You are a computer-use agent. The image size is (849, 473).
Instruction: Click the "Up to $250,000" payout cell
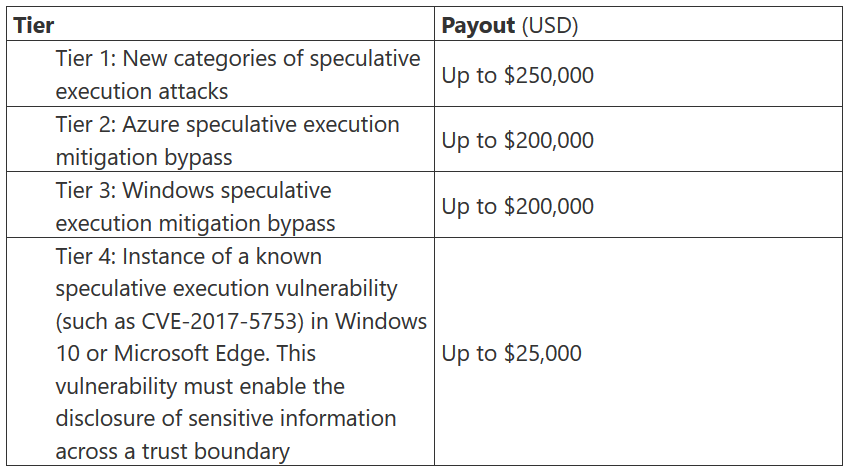(517, 75)
